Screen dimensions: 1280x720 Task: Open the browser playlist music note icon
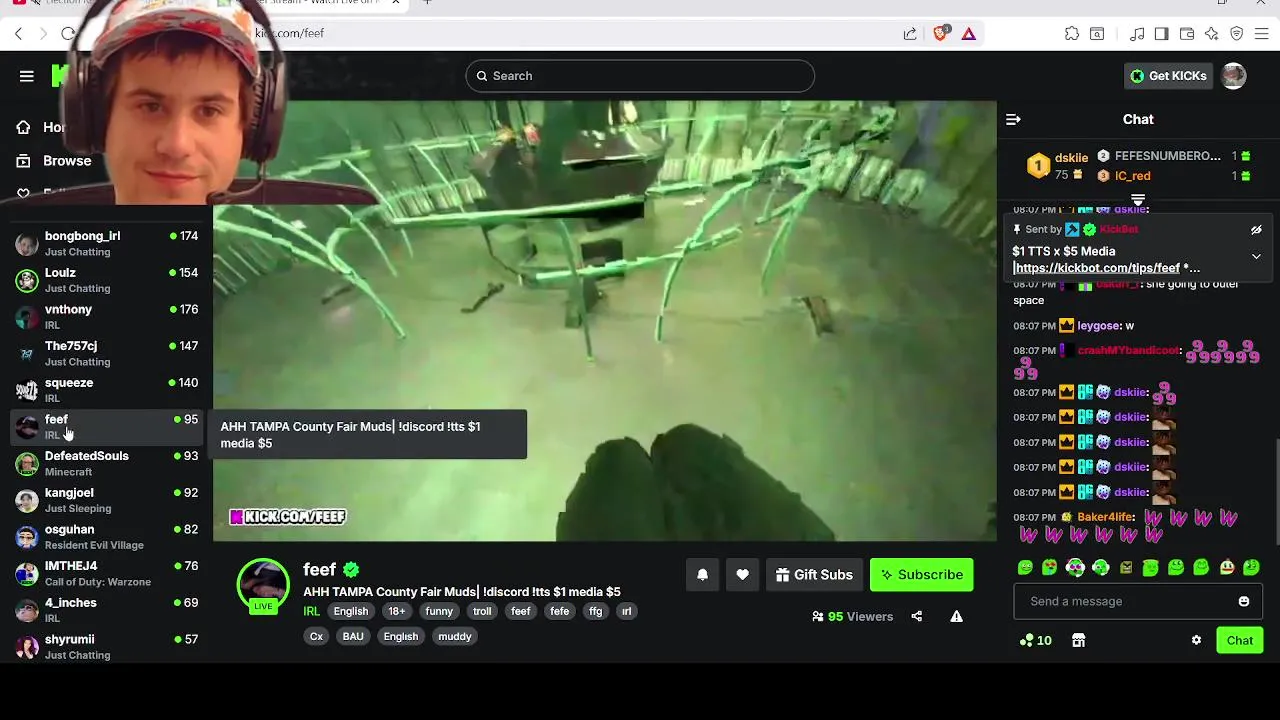(x=1137, y=34)
